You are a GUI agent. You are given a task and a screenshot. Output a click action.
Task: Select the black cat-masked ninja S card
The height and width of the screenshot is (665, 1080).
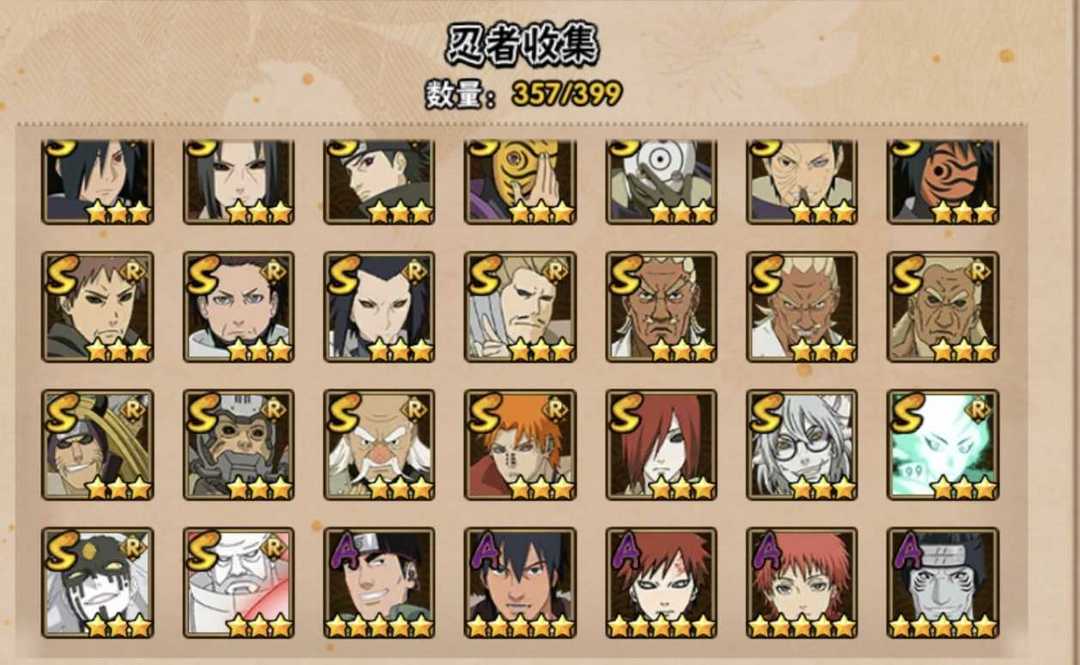[97, 583]
